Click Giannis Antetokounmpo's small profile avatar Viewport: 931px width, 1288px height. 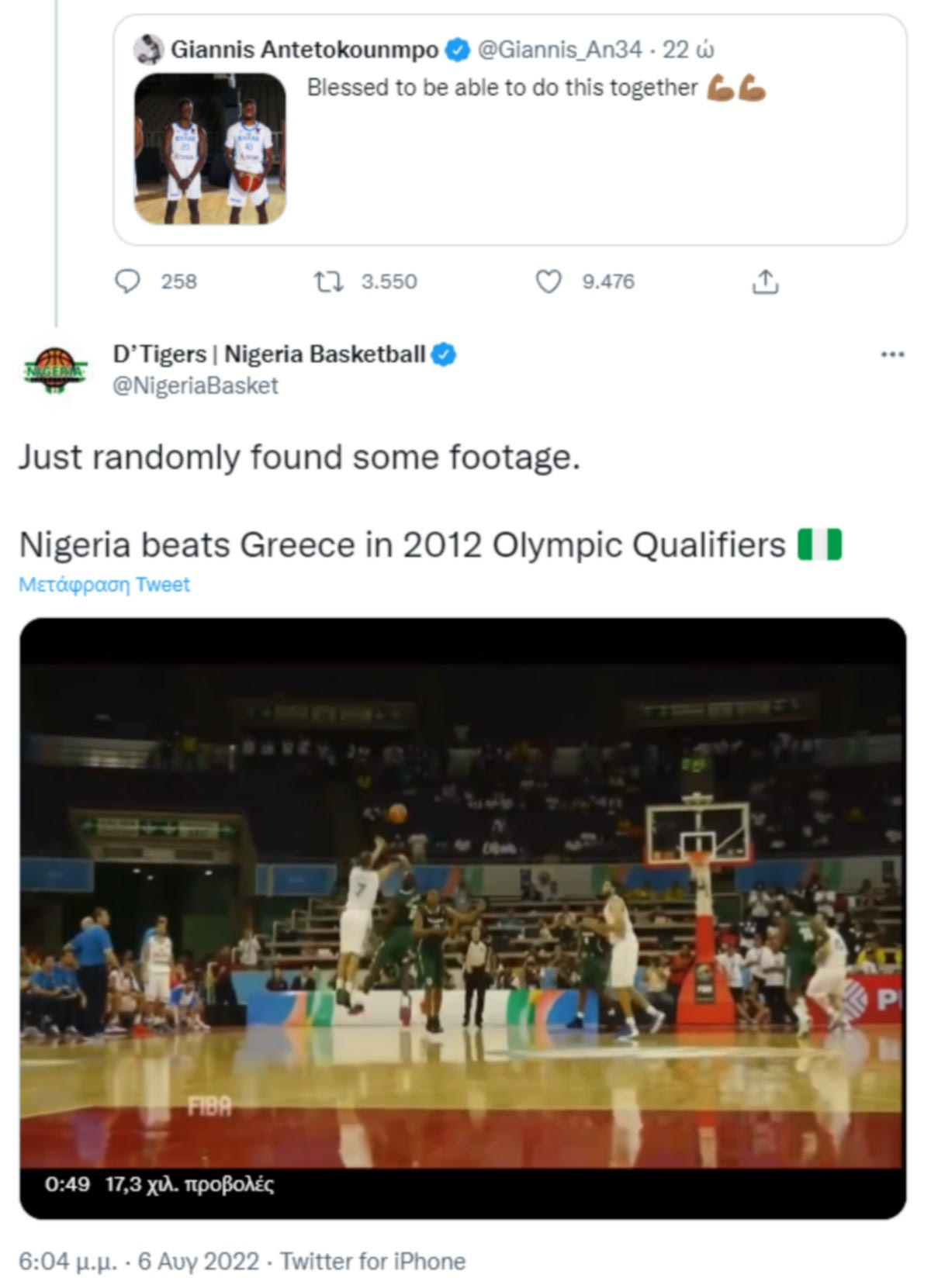(x=148, y=50)
